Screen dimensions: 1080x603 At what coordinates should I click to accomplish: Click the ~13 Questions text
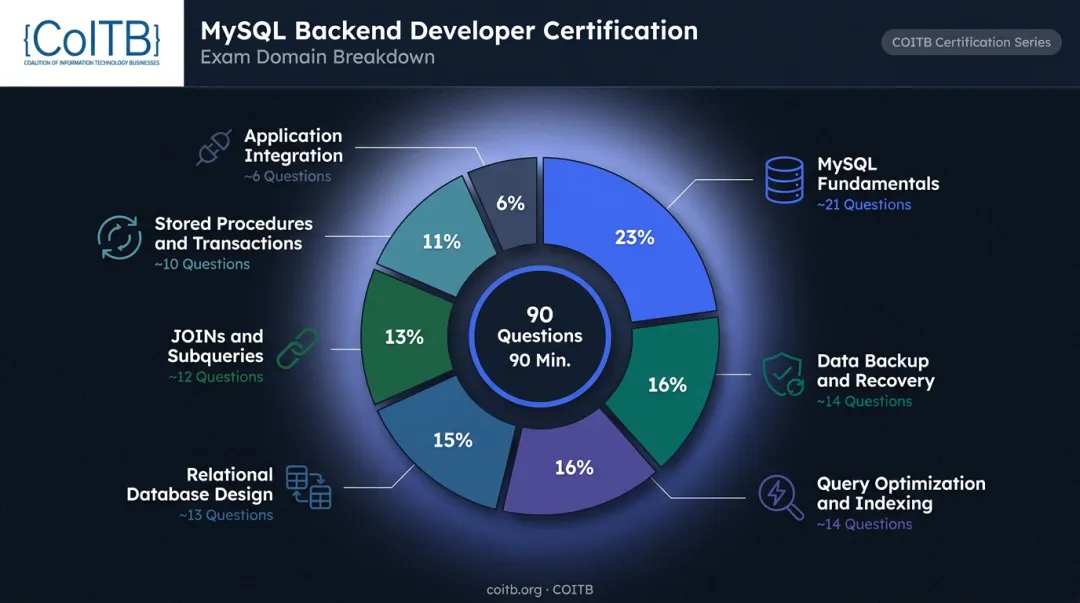[x=227, y=515]
